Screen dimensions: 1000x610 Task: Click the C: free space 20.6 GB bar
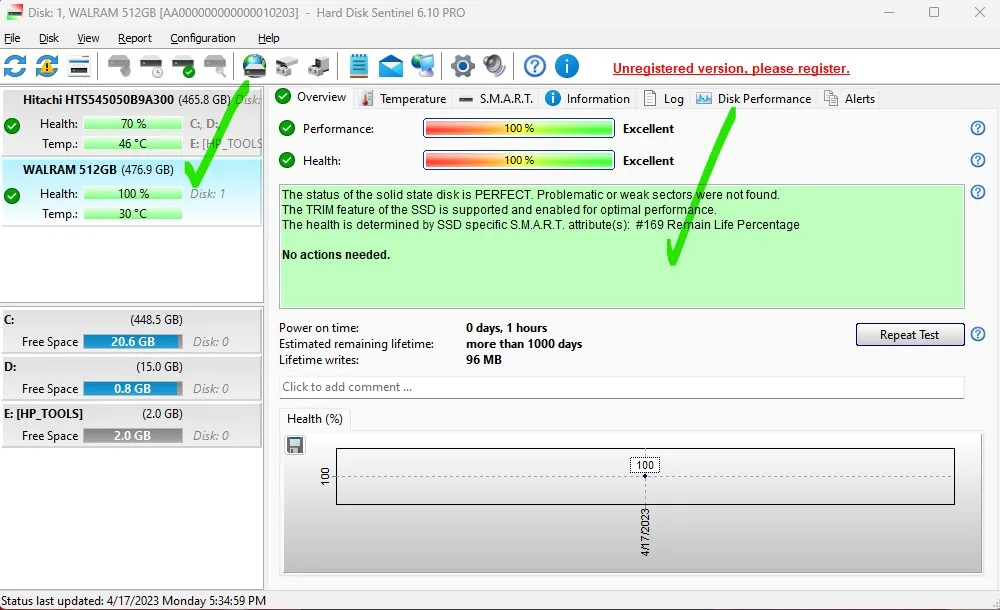tap(133, 341)
